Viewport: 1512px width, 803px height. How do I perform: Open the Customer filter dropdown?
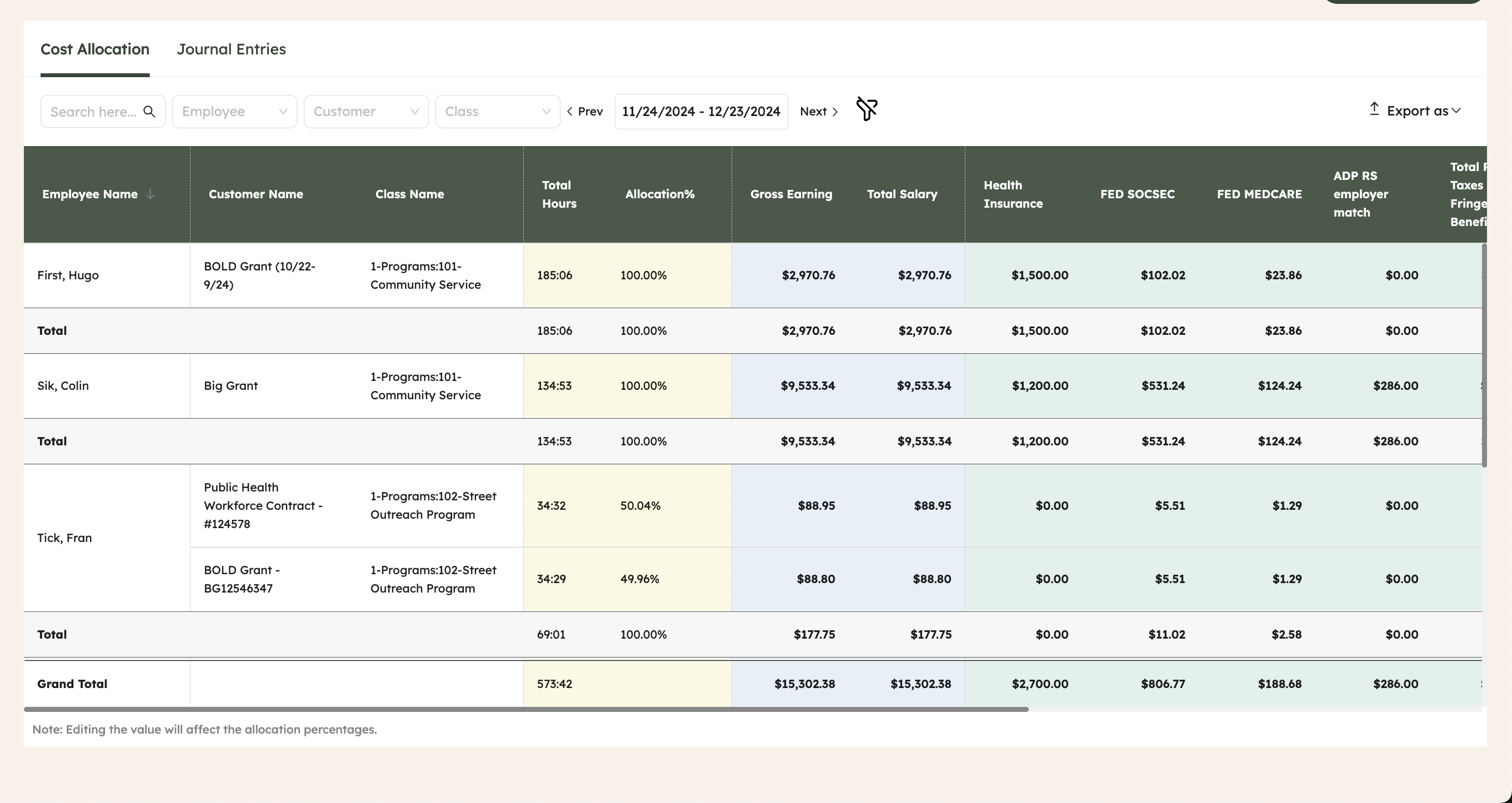coord(366,112)
